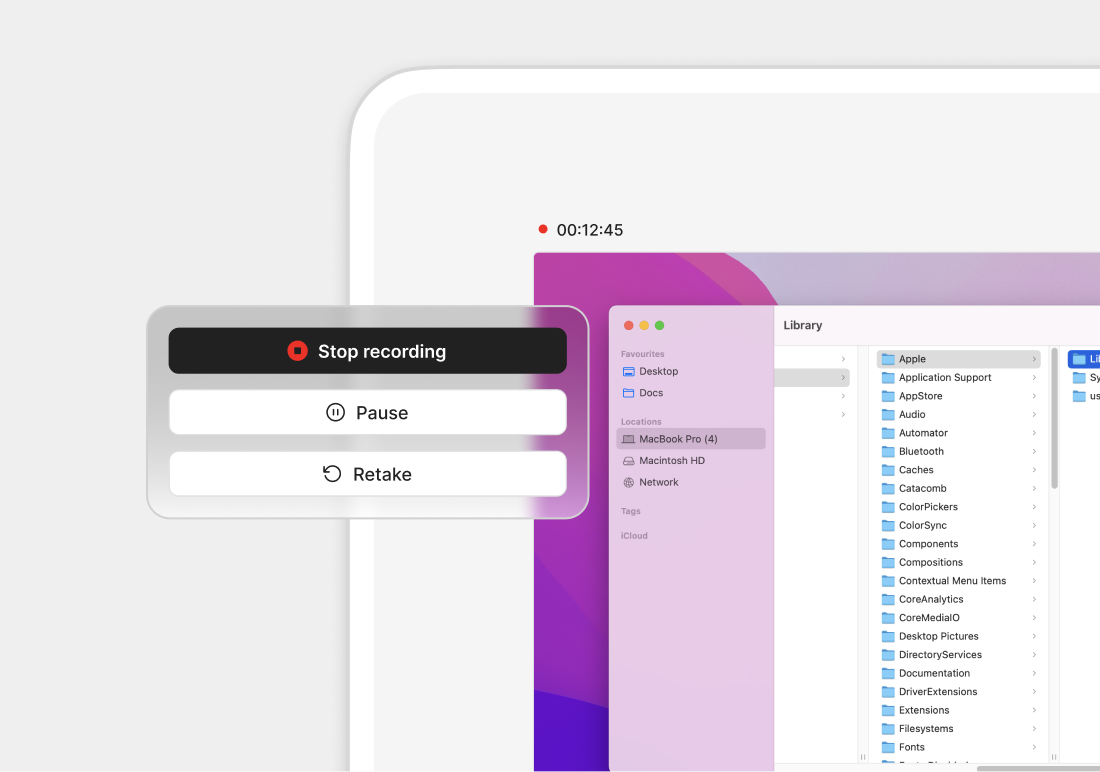1100x772 pixels.
Task: Click the ColorSync folder icon
Action: coord(888,525)
